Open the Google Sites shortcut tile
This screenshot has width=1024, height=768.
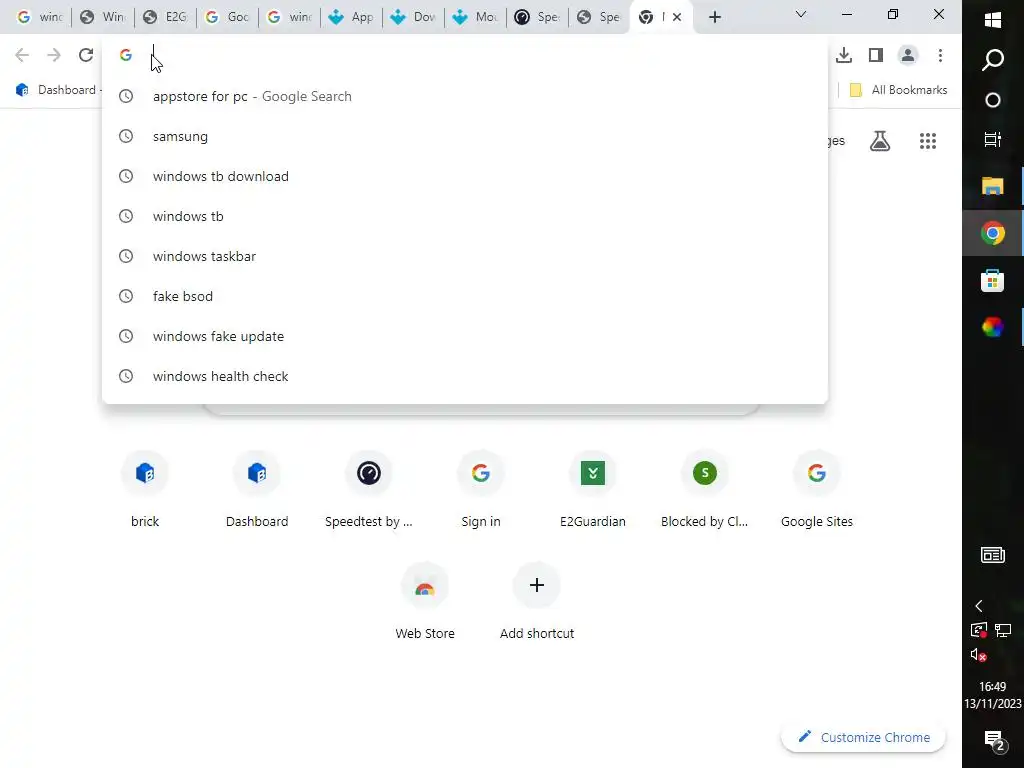pos(817,488)
